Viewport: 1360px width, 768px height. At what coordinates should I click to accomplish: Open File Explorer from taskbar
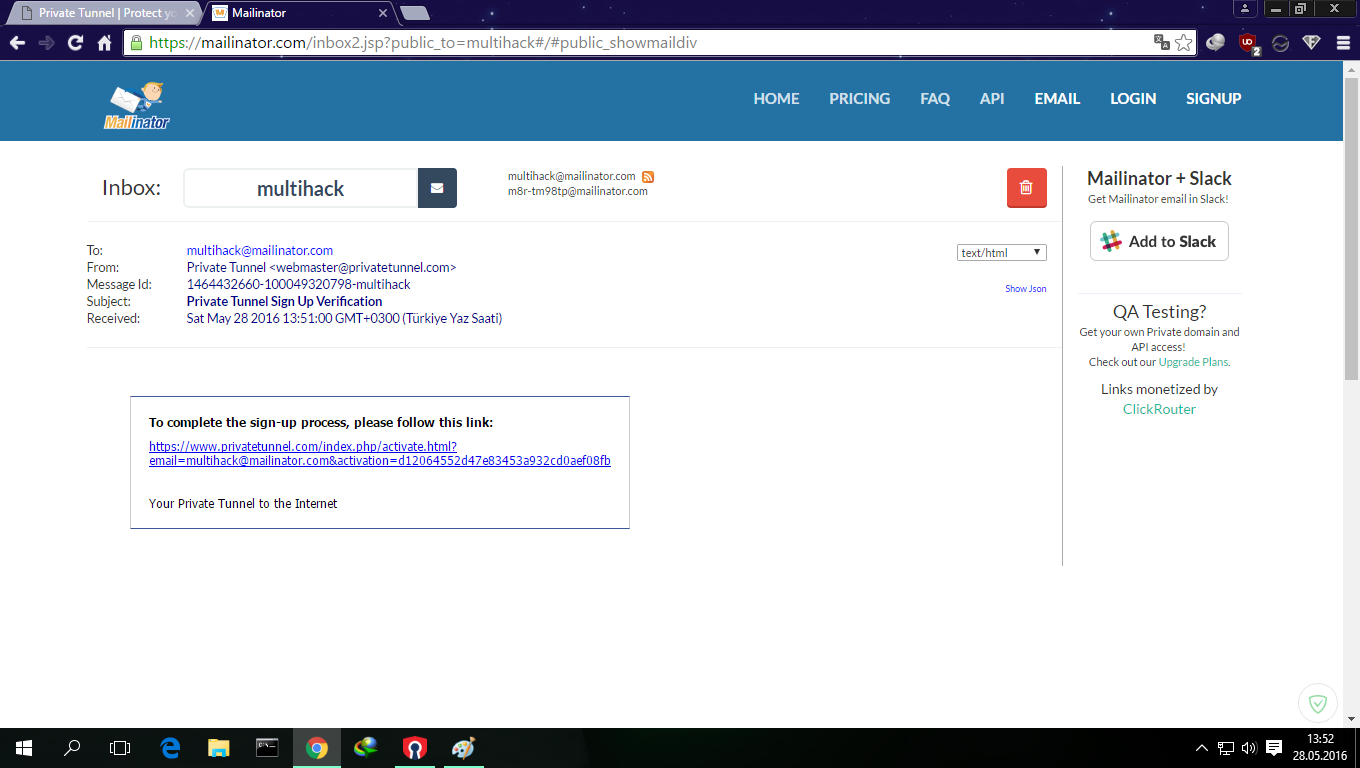(x=219, y=748)
